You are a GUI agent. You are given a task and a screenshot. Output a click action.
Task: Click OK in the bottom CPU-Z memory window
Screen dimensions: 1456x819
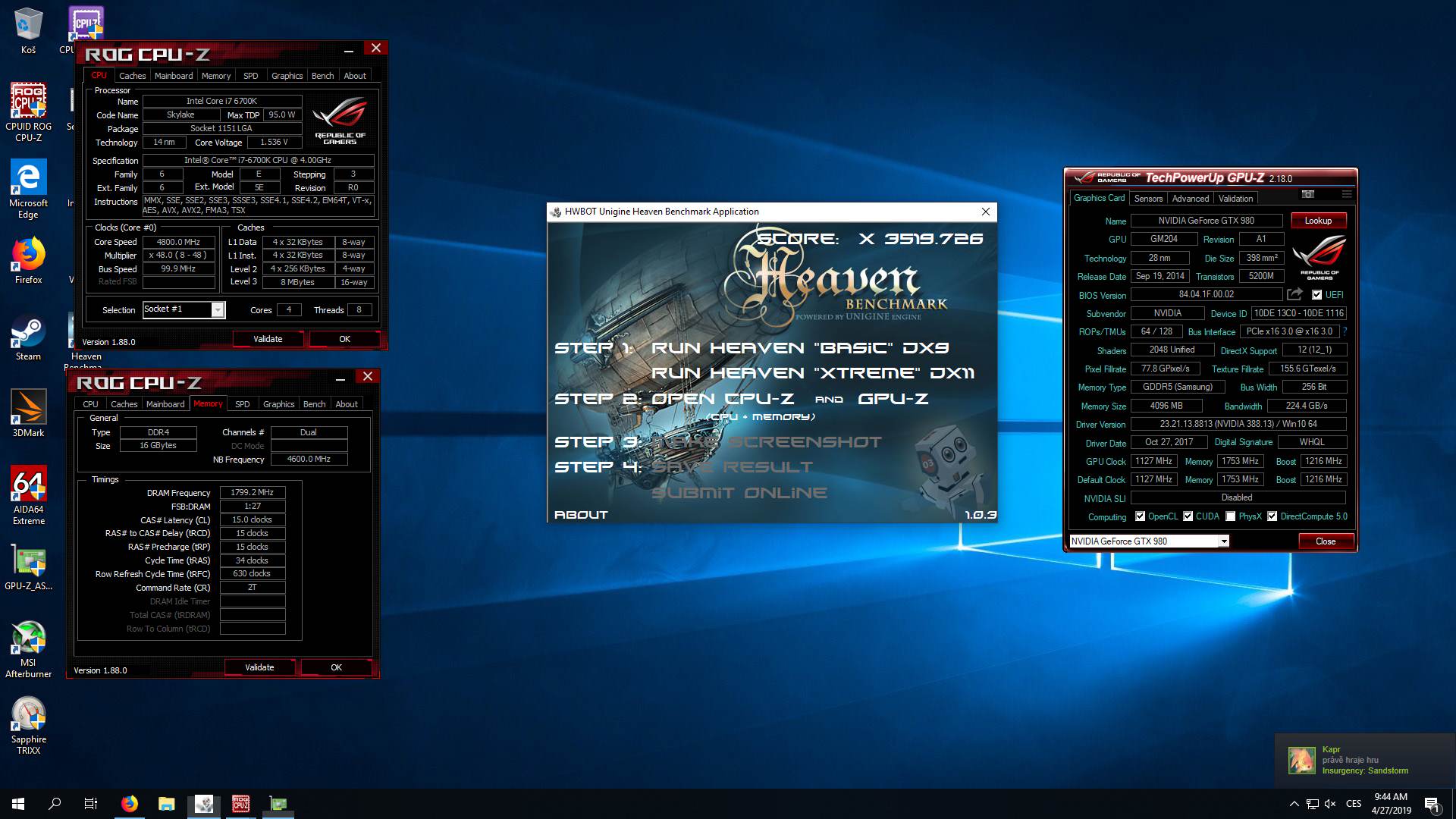tap(336, 667)
